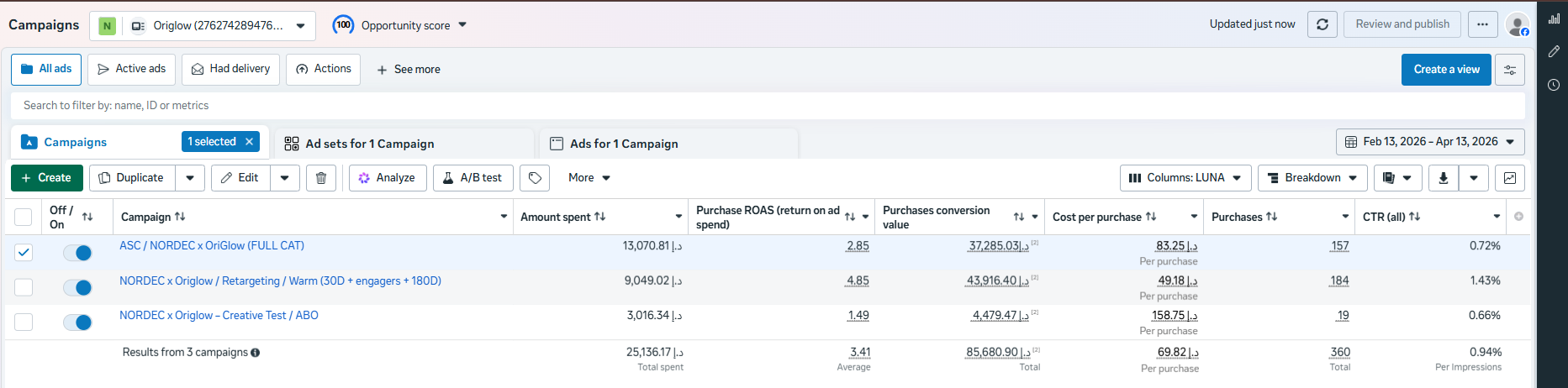Sort by Cost per purchase arrows
1568x388 pixels.
1151,217
